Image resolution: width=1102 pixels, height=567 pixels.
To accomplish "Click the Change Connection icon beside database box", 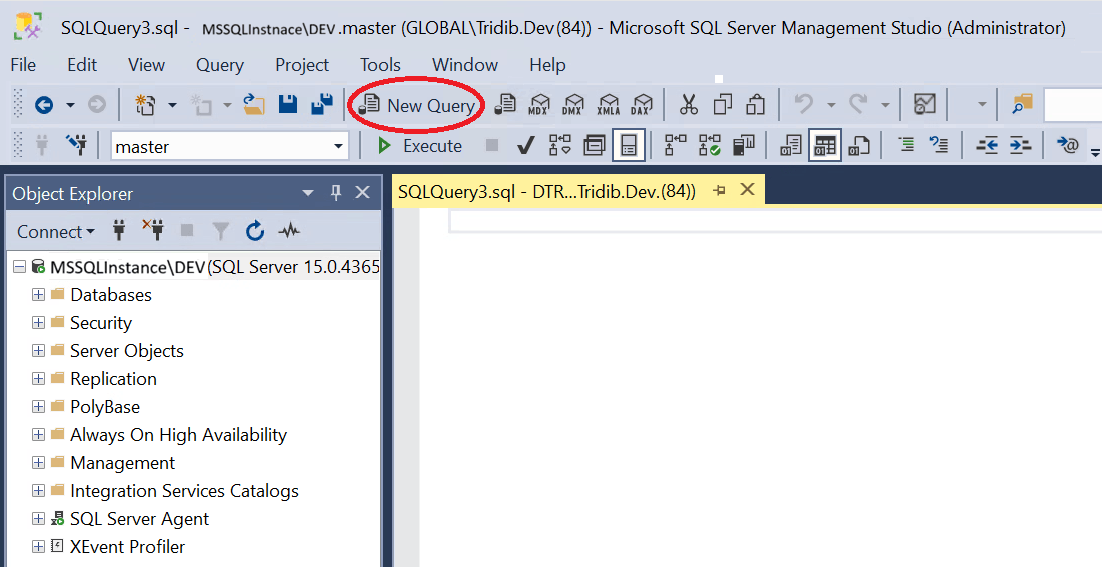I will pos(77,145).
